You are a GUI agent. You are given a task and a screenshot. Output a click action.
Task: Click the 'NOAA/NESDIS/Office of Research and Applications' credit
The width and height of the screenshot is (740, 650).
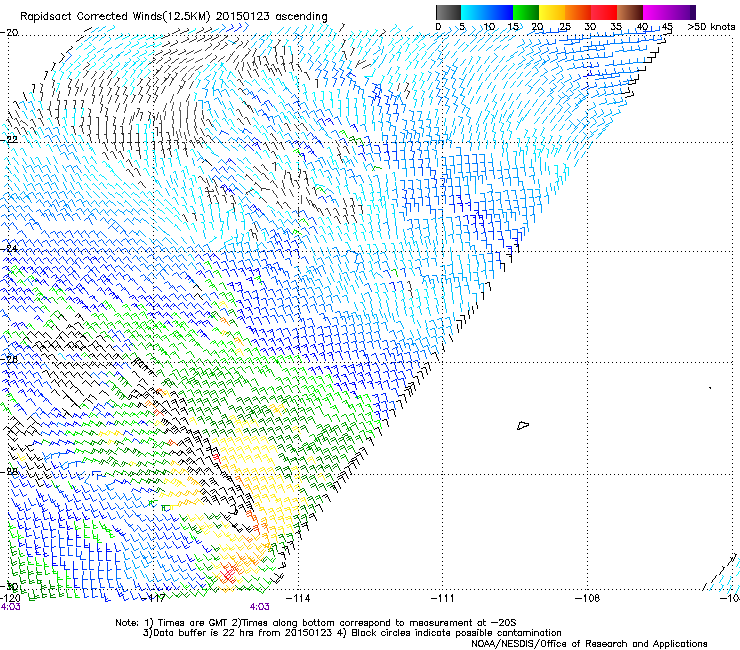point(589,644)
